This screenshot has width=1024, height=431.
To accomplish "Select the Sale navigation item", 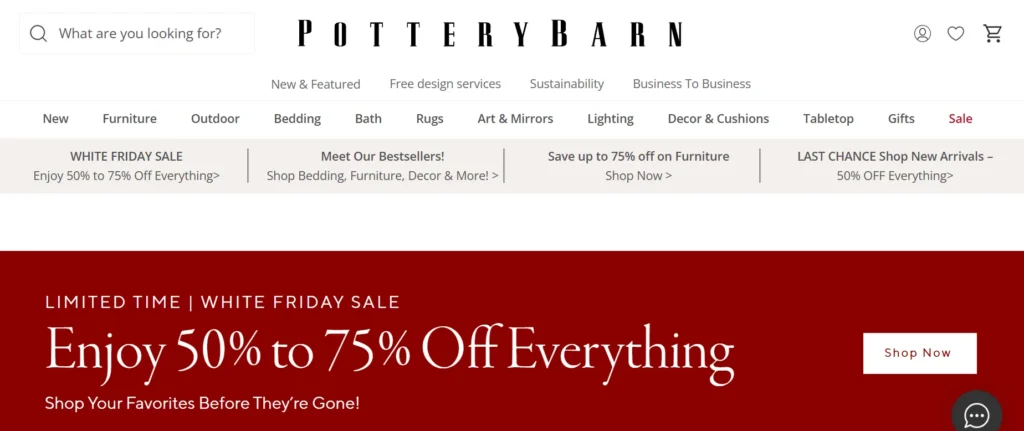I will pos(960,118).
